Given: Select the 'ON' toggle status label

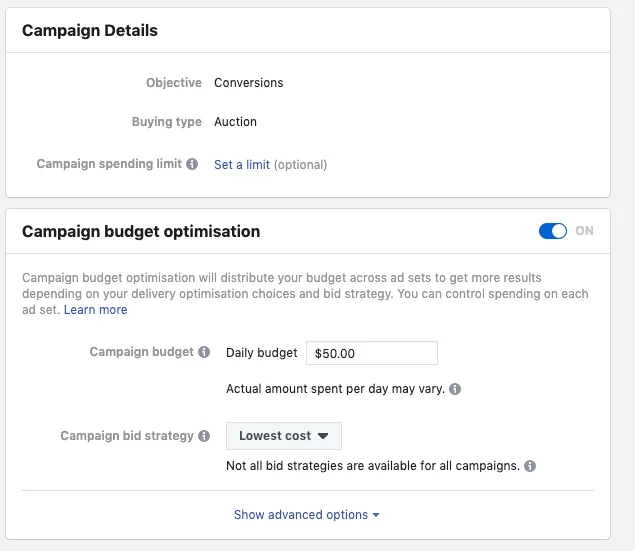Looking at the screenshot, I should click(x=584, y=231).
